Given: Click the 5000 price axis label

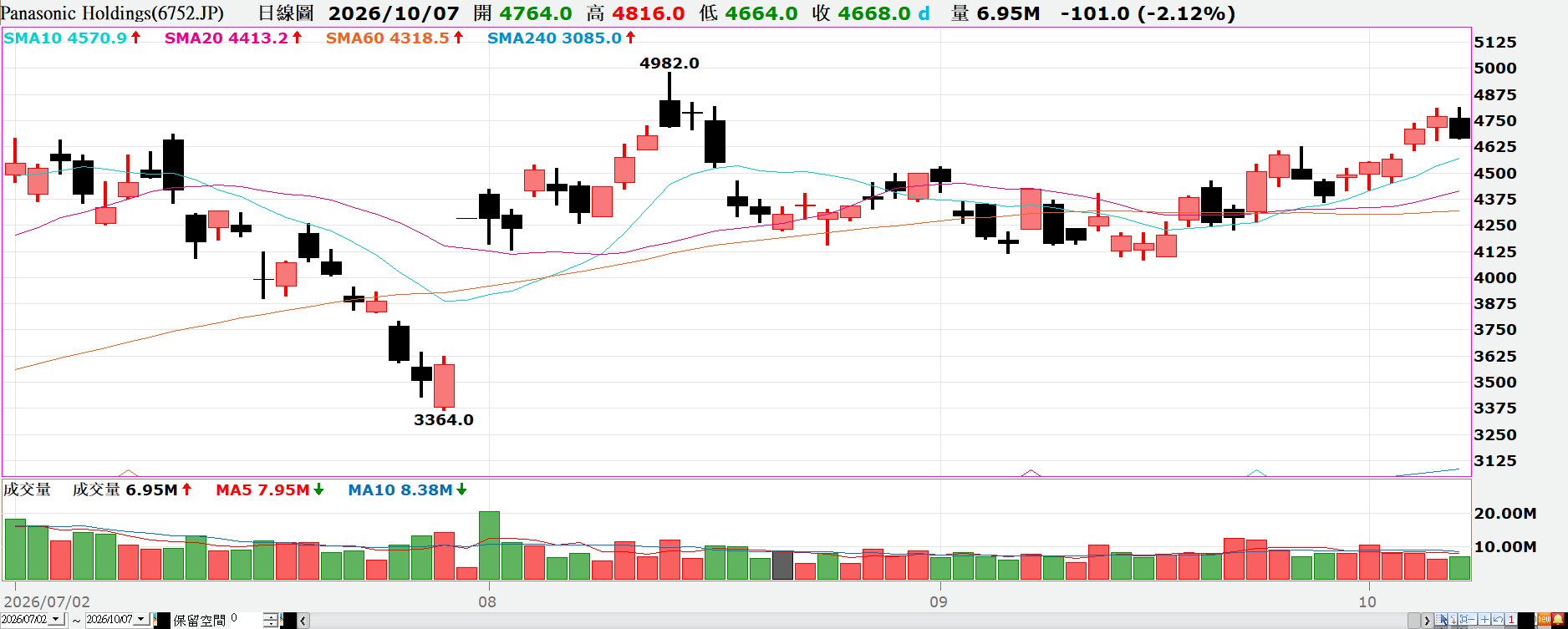Looking at the screenshot, I should tap(1495, 68).
